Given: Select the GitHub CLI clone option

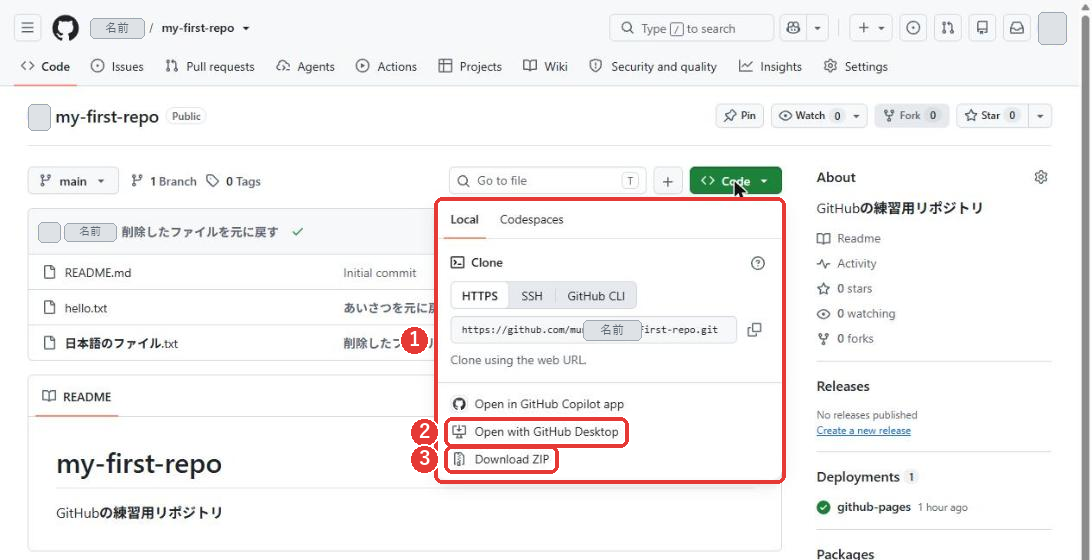Looking at the screenshot, I should click(x=596, y=295).
